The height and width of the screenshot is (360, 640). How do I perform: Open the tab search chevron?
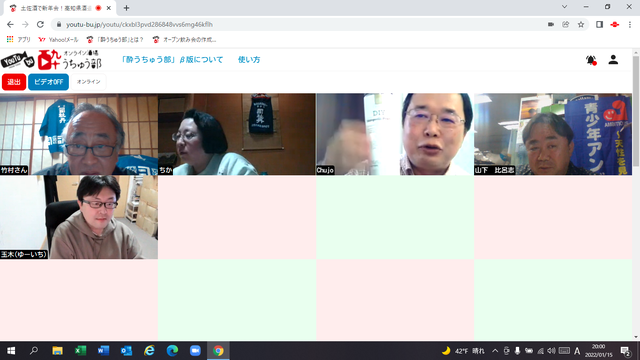564,7
